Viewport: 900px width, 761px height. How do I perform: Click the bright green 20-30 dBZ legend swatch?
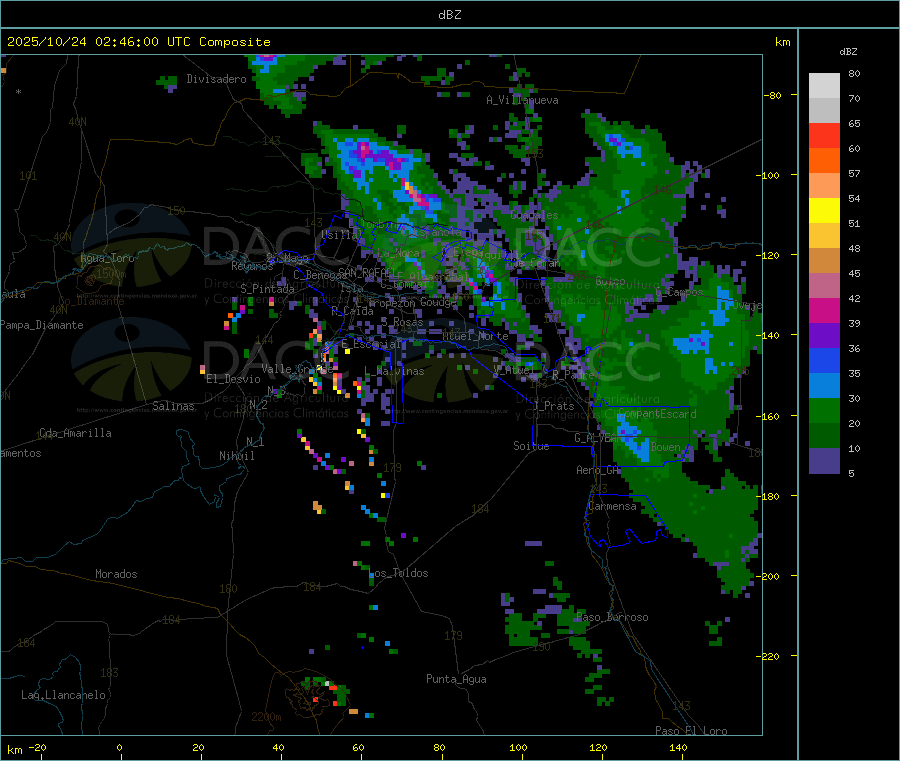tap(824, 410)
